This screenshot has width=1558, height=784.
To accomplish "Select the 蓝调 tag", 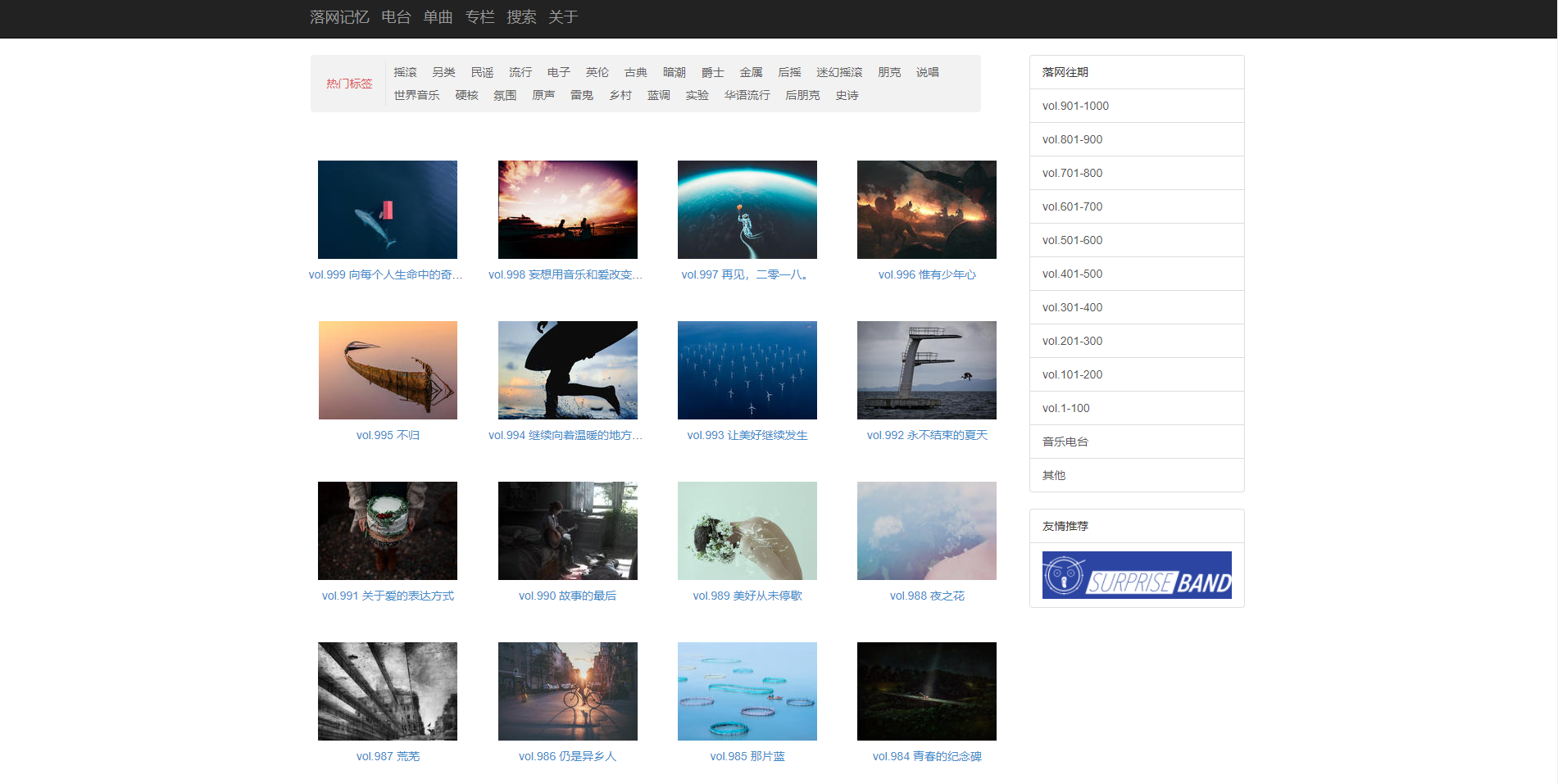I will (x=659, y=95).
